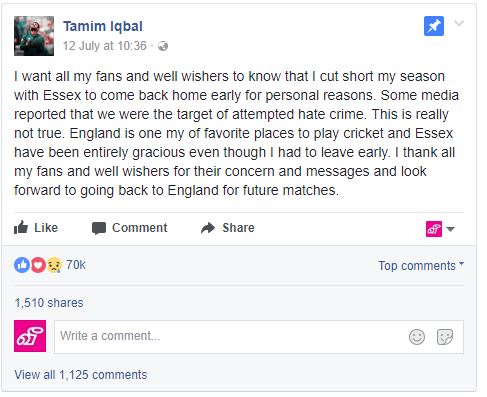Click the pink page avatar beside Share row
Screen dimensions: 487x397
(x=434, y=229)
